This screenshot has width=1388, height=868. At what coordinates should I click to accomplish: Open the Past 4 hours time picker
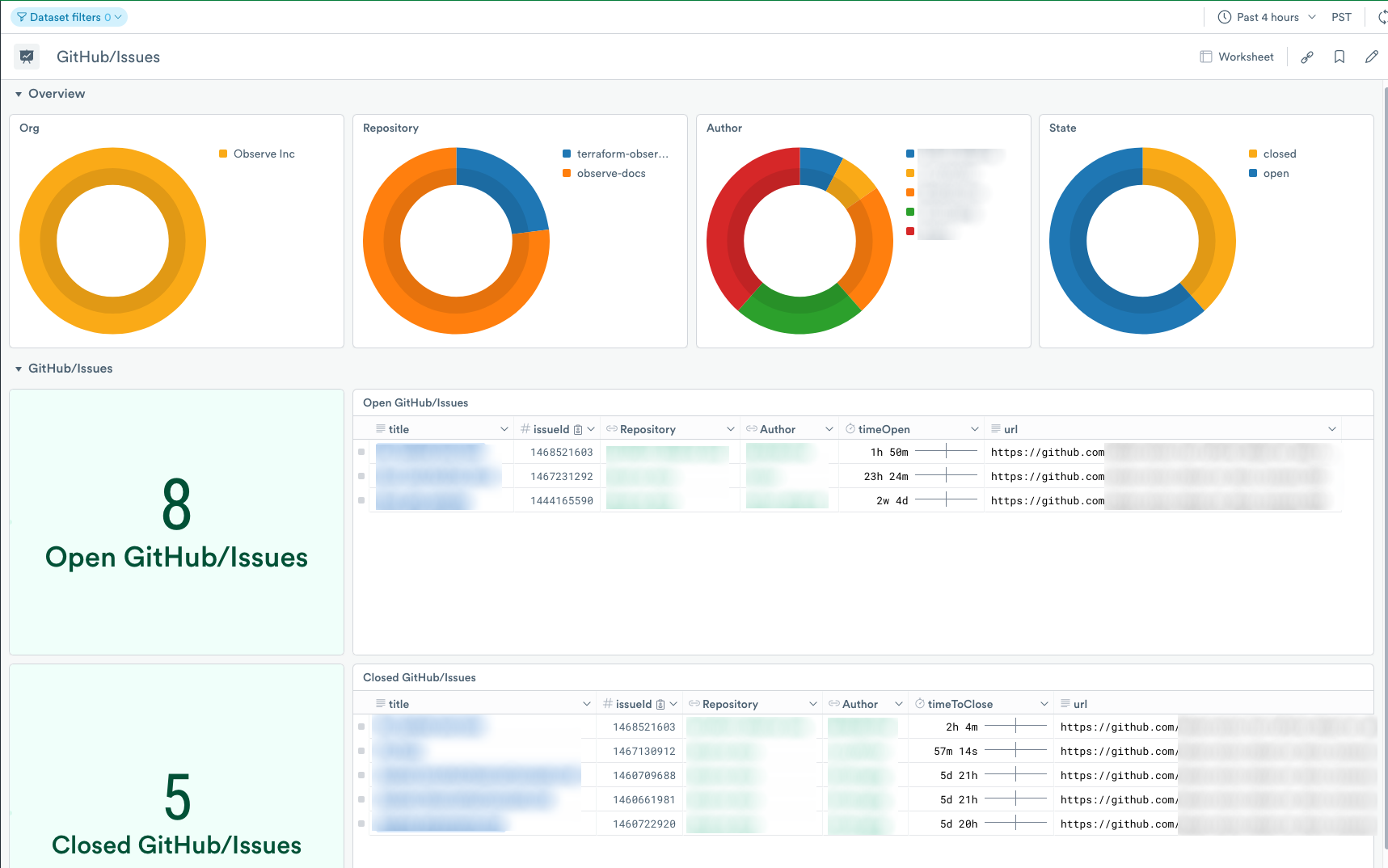coord(1267,17)
